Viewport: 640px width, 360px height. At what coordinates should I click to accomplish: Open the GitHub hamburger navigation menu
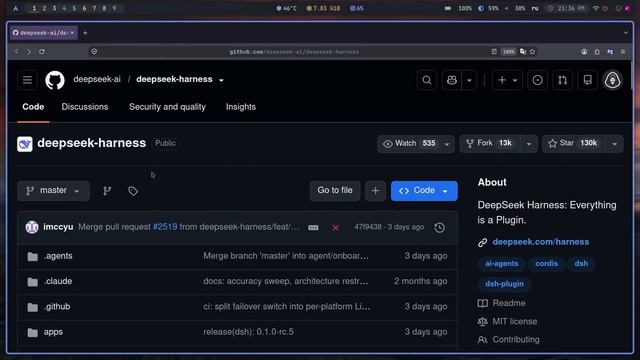click(27, 80)
